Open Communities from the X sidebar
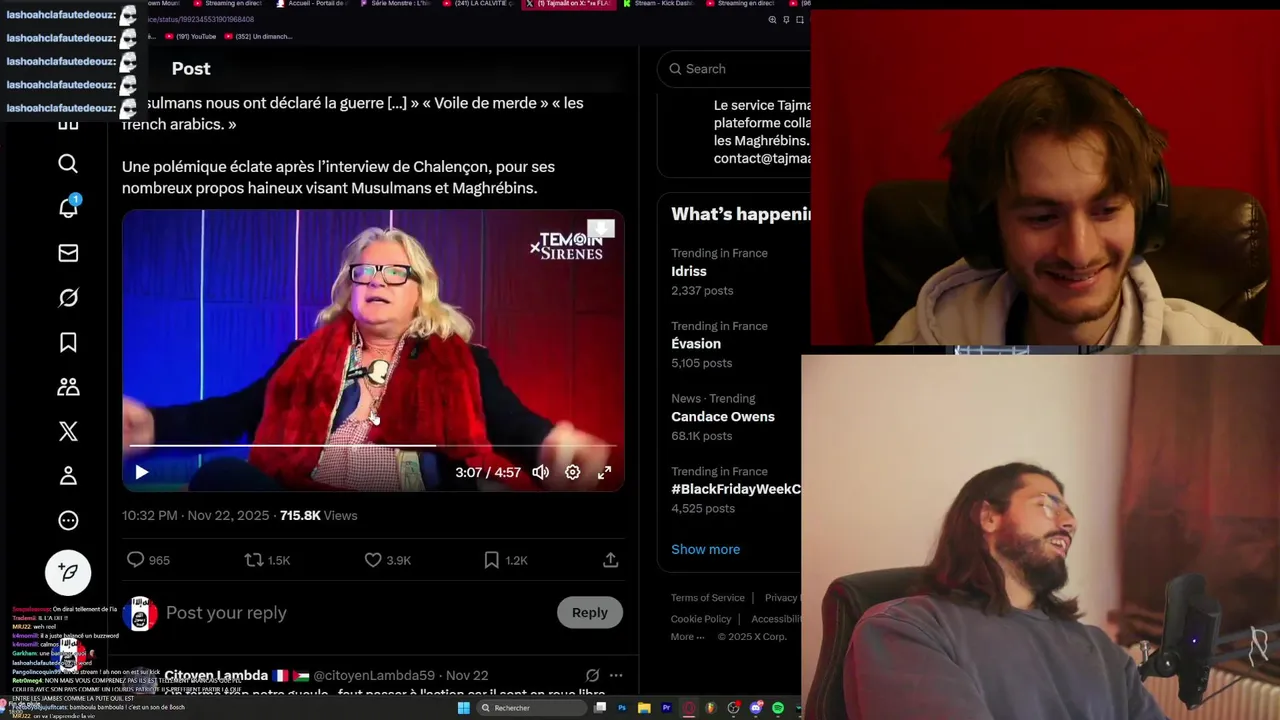Viewport: 1280px width, 720px height. 68,386
